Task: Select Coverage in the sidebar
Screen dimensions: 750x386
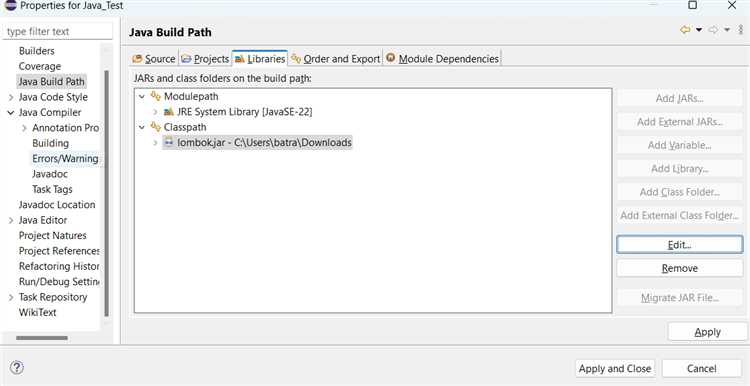Action: 40,66
